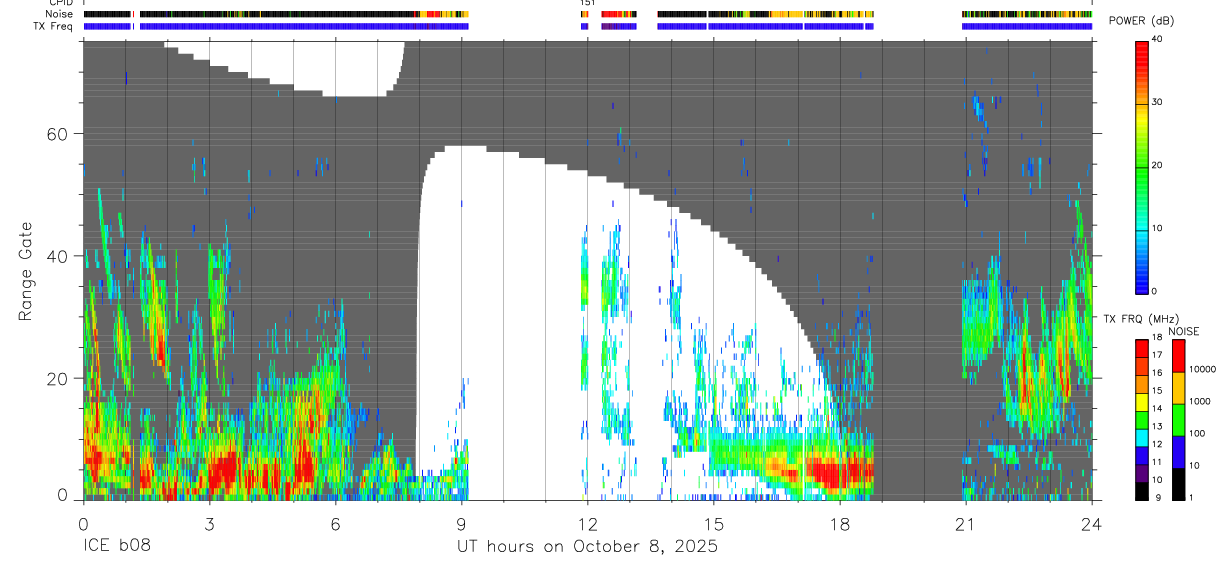Click the 40 label on the POWER scale
Viewport: 1228px width, 567px height.
coord(1159,40)
